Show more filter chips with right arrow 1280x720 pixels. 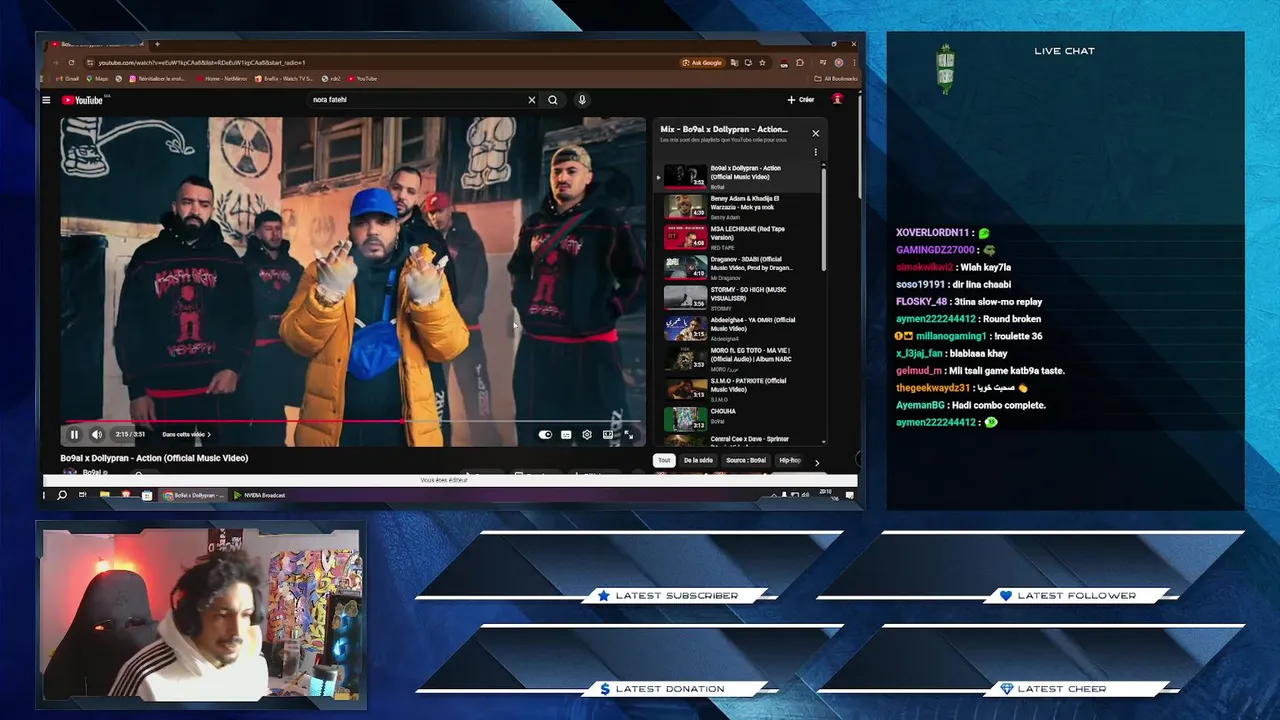(816, 462)
